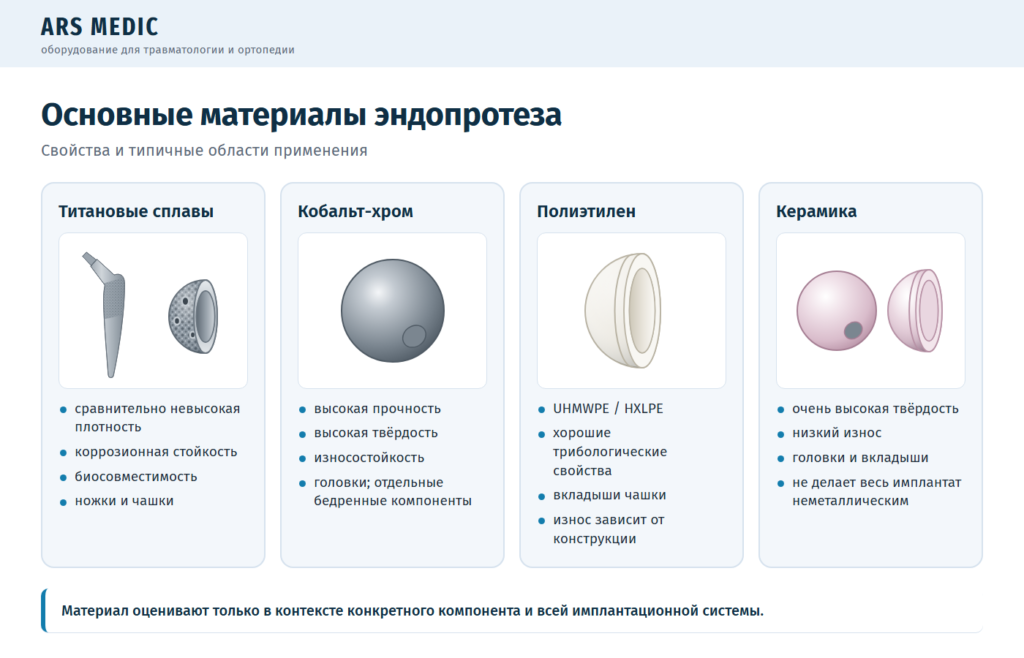This screenshot has width=1024, height=658.
Task: Click the bullet 'ножки и чашки'
Action: 124,501
